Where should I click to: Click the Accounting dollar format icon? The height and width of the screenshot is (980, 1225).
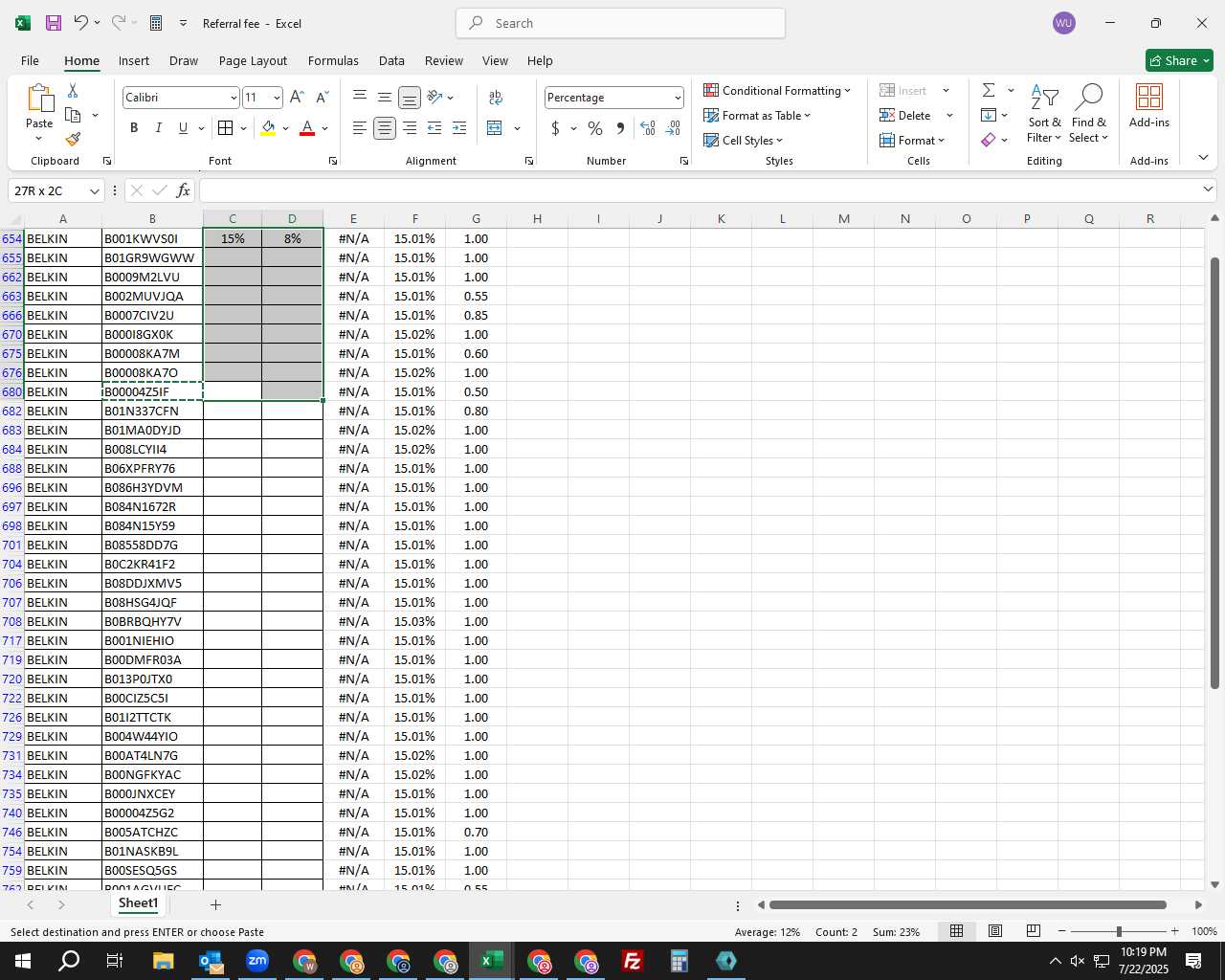pyautogui.click(x=555, y=128)
